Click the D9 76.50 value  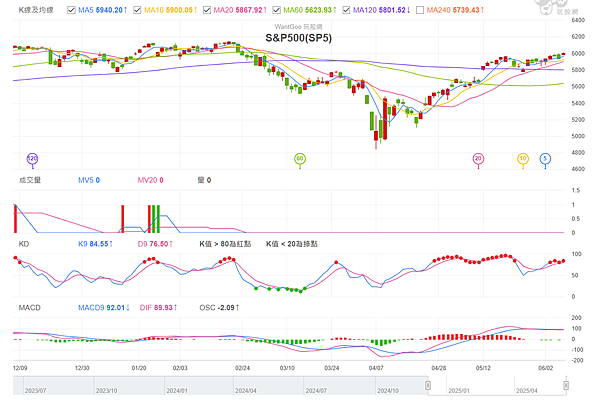(x=155, y=244)
